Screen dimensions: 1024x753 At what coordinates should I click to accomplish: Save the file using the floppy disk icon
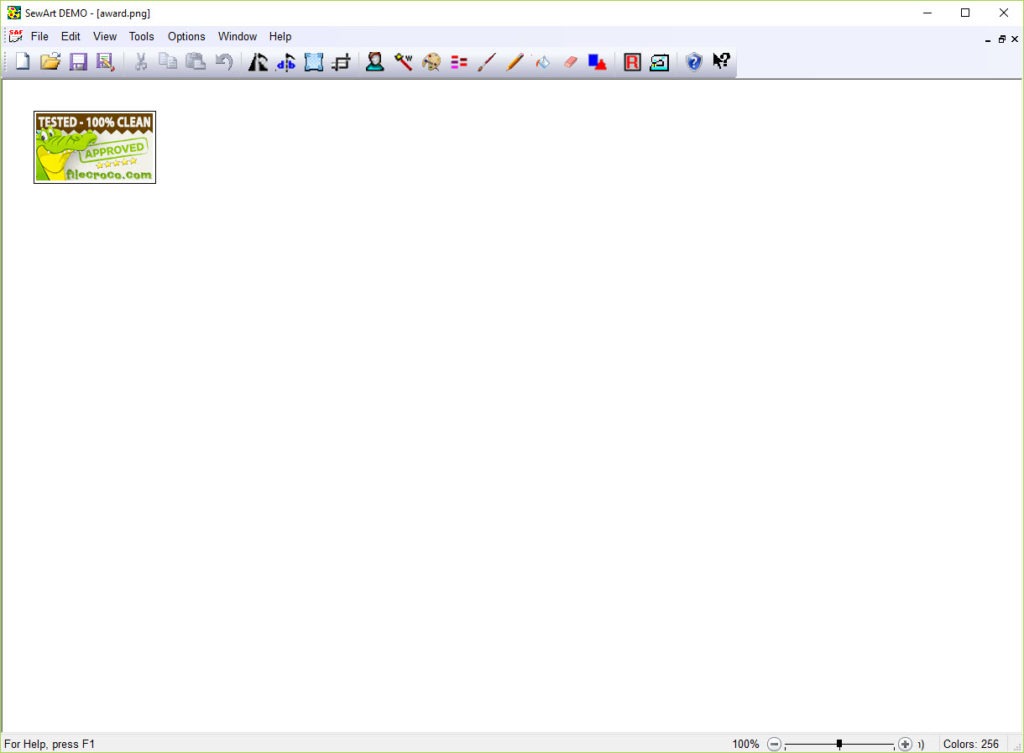tap(78, 62)
